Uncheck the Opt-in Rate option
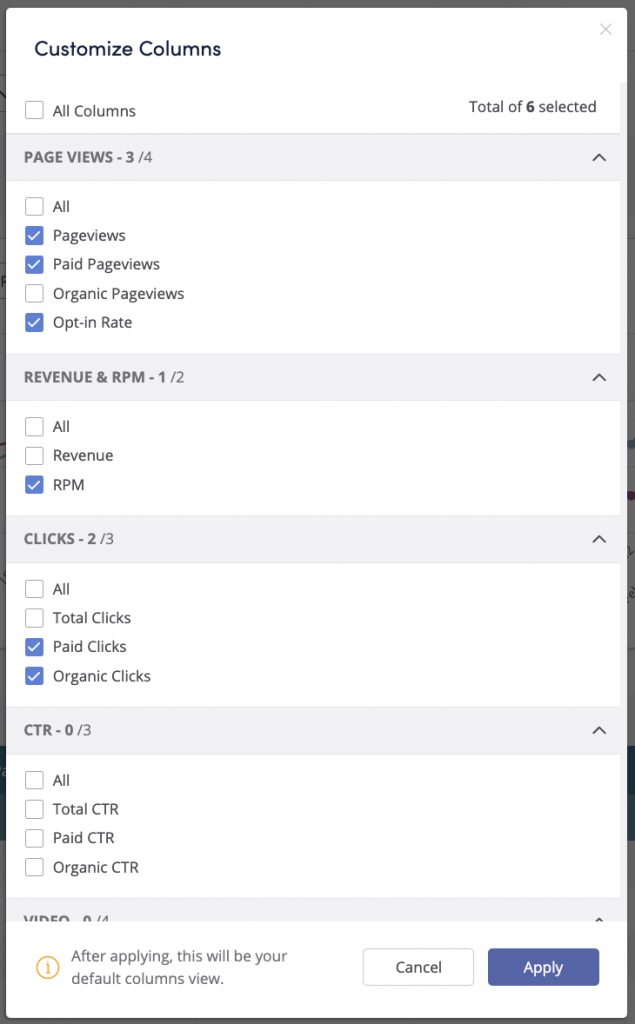 (x=35, y=322)
